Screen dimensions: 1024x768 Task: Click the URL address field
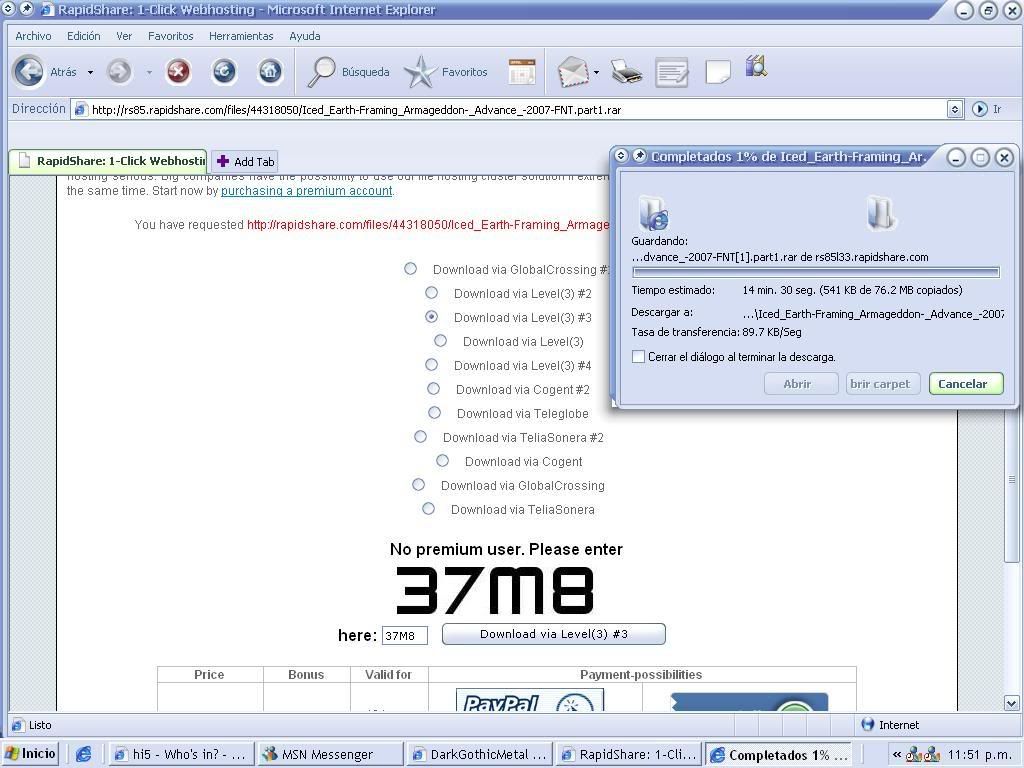(x=518, y=110)
